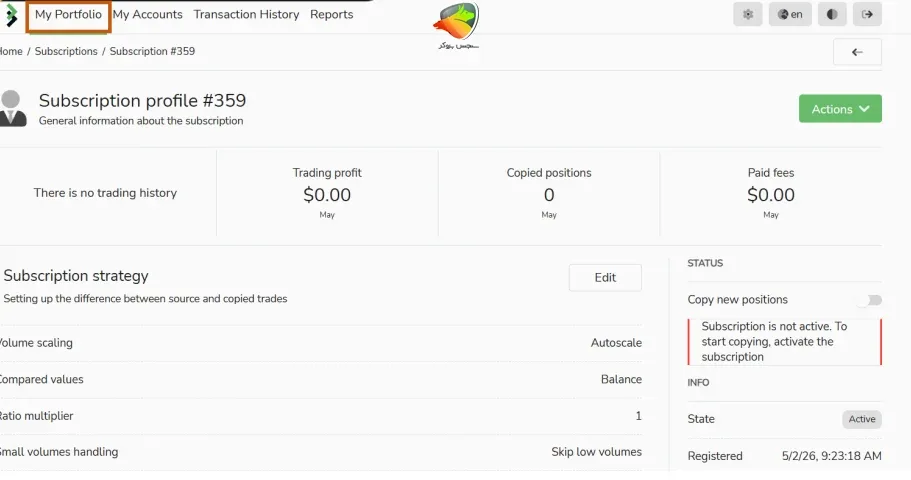Click the settings gear icon
This screenshot has width=911, height=480.
tap(748, 15)
